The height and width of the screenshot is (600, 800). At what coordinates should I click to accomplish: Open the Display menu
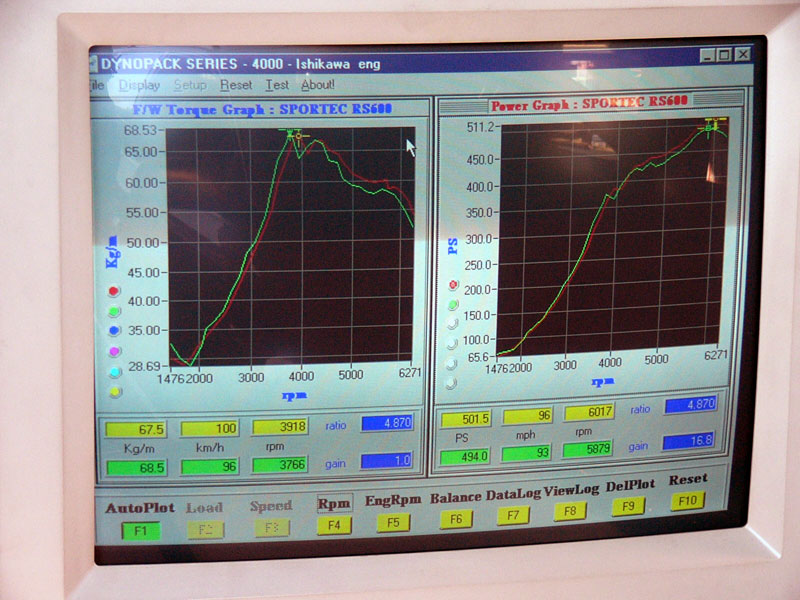(139, 85)
